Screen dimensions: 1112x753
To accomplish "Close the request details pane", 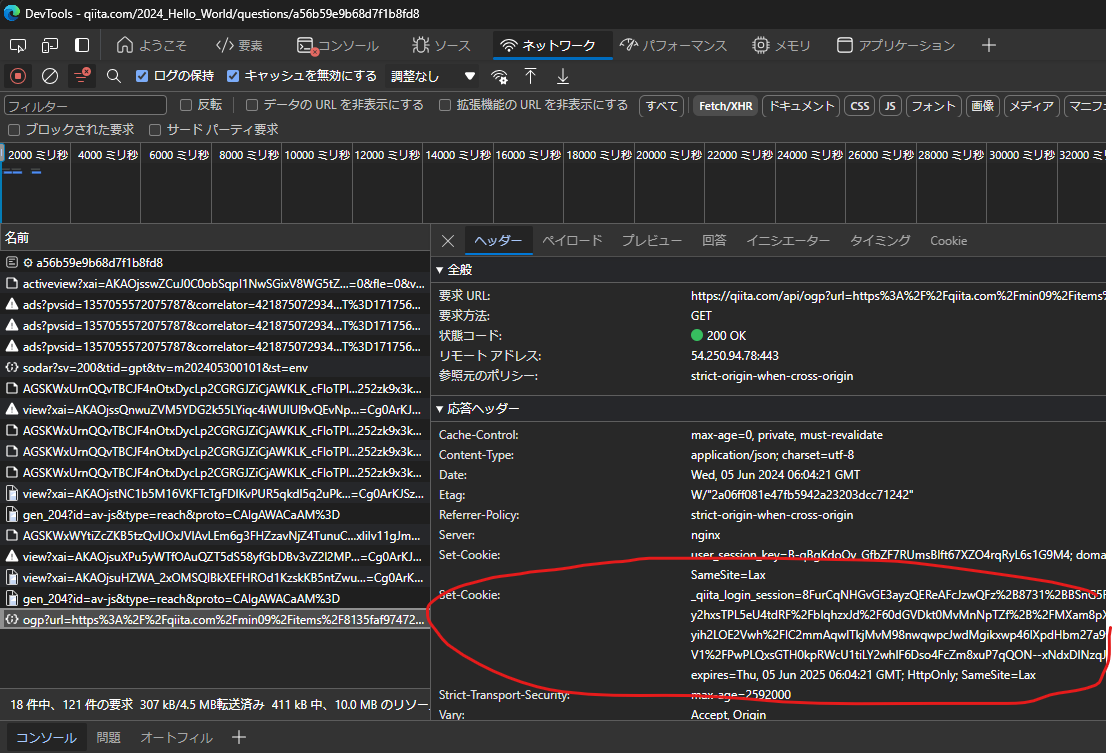I will click(x=448, y=241).
